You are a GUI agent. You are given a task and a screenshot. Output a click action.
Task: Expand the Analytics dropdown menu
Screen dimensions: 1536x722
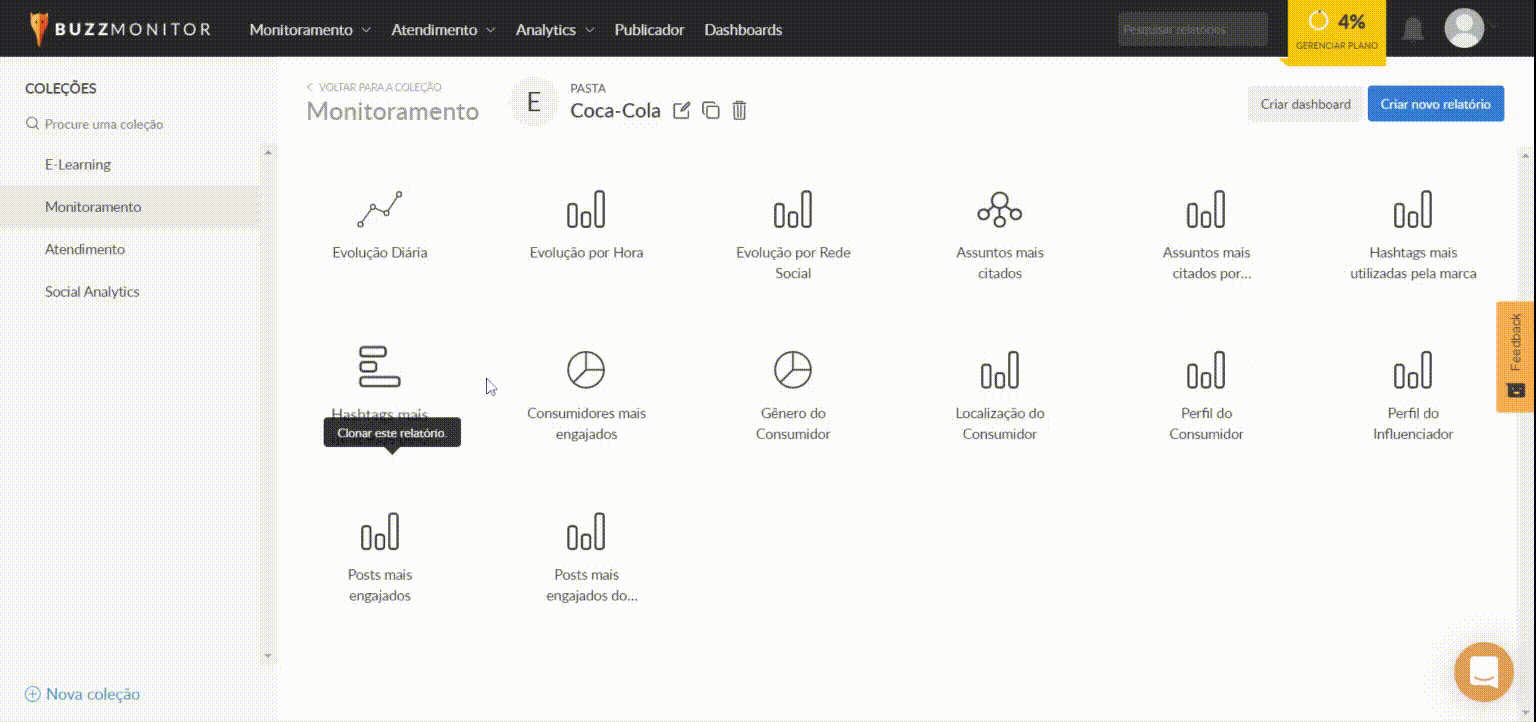coord(554,30)
